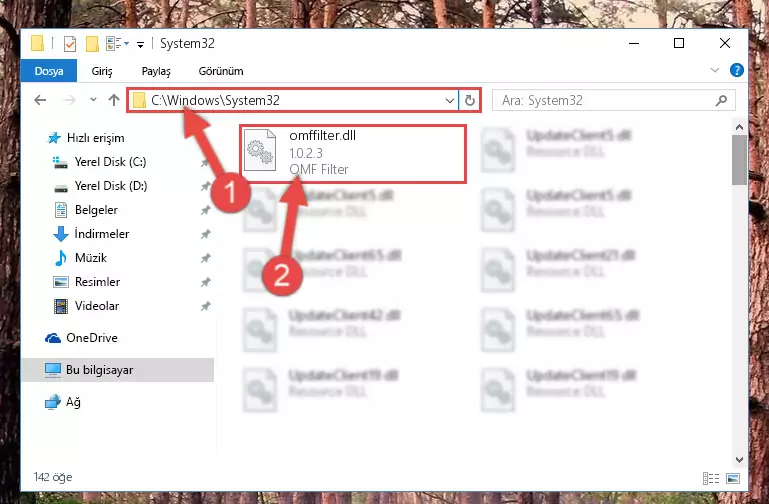Open the Dosya menu
The height and width of the screenshot is (504, 769).
[49, 71]
